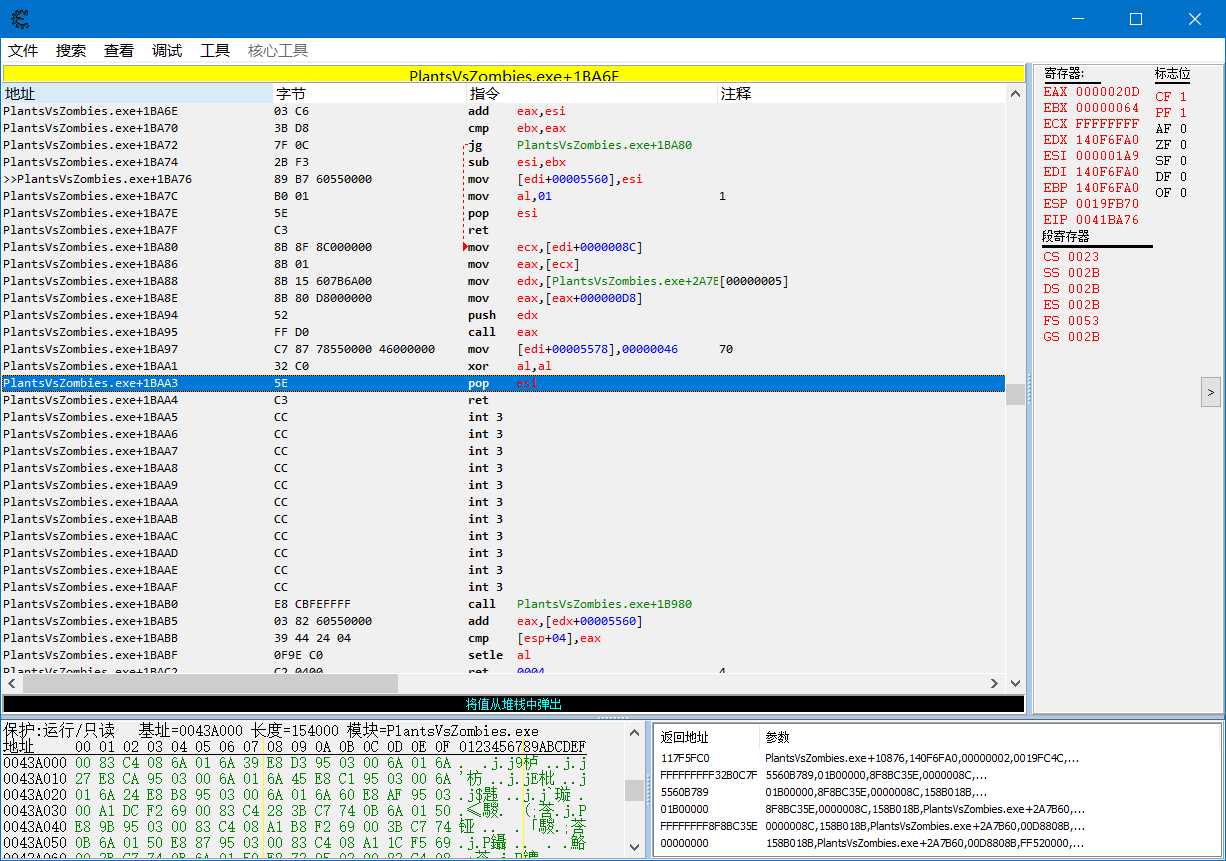The height and width of the screenshot is (861, 1226).
Task: Open the 文件 menu
Action: click(x=23, y=51)
